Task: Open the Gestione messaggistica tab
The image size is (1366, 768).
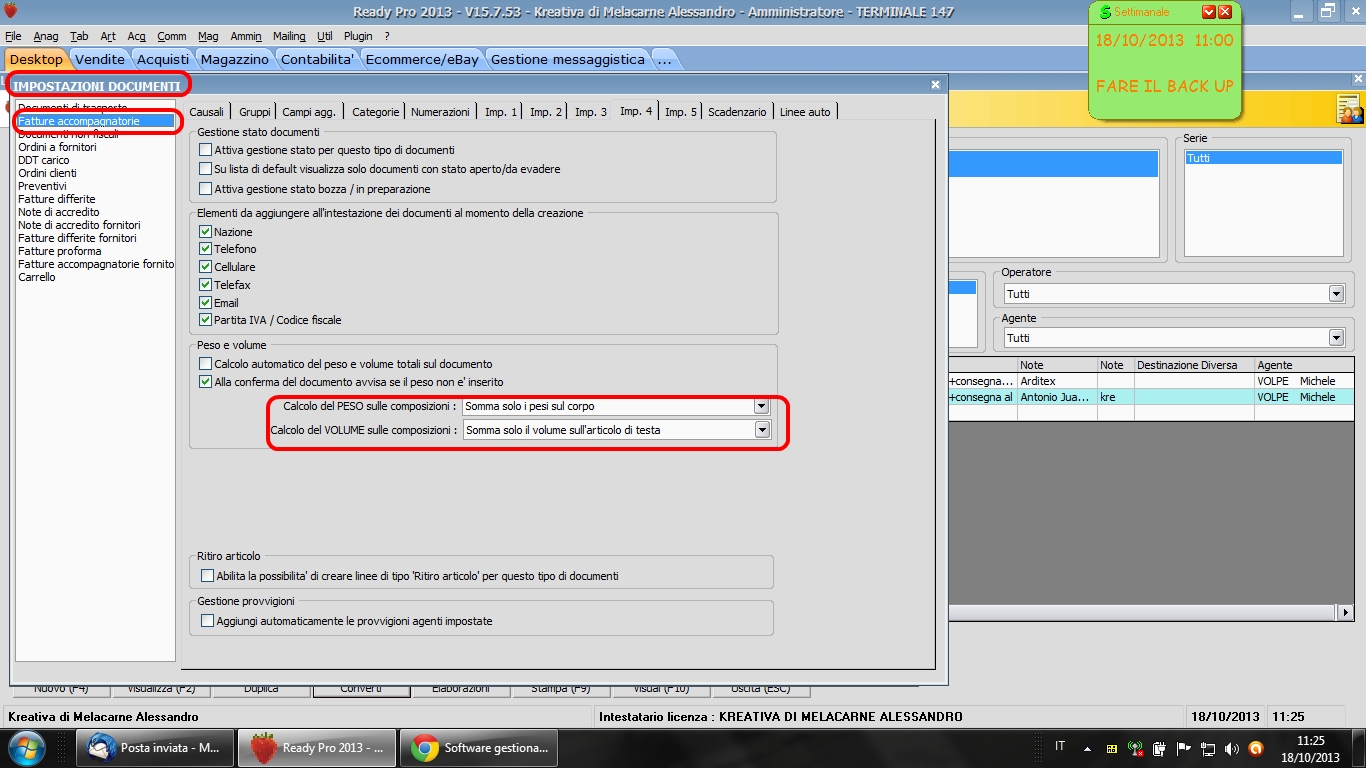Action: 568,59
